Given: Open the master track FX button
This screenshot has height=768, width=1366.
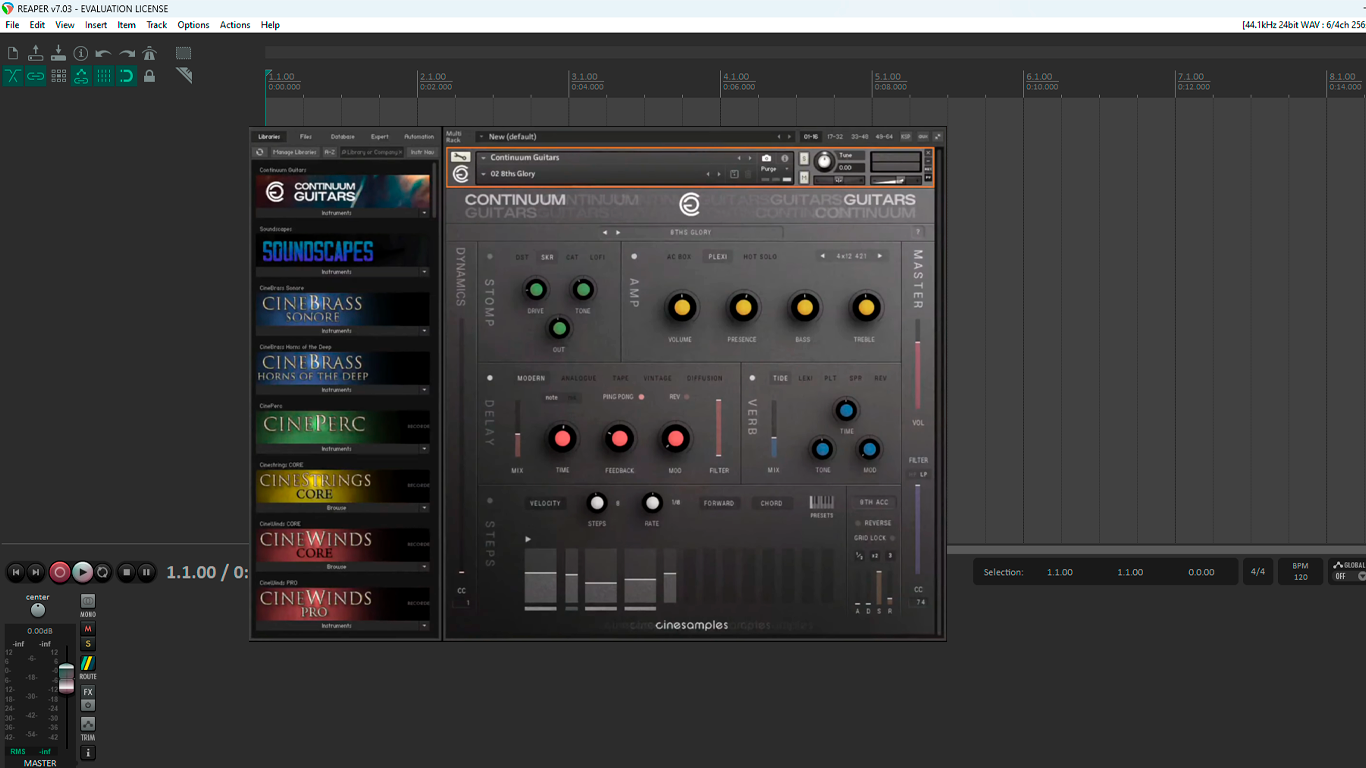Looking at the screenshot, I should tap(88, 692).
